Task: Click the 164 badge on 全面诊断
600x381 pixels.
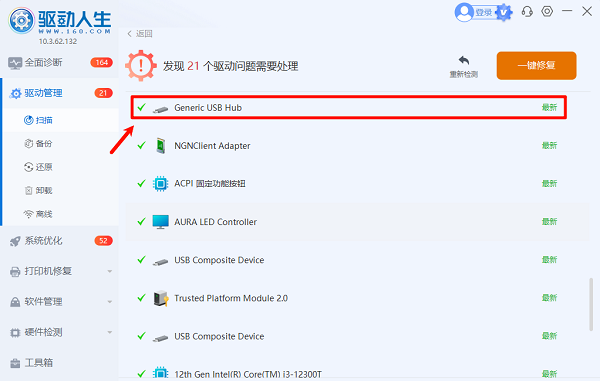Action: (101, 62)
